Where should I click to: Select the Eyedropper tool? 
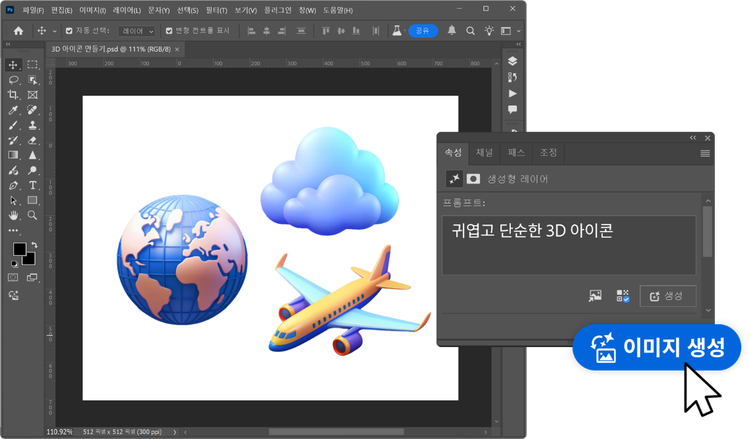[x=13, y=110]
